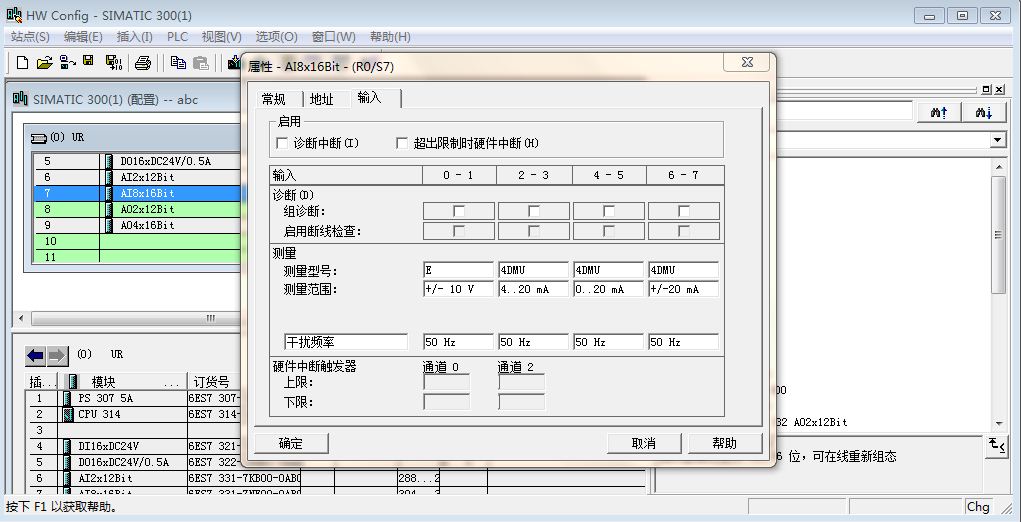Click the binoculars search-down button

[x=983, y=113]
